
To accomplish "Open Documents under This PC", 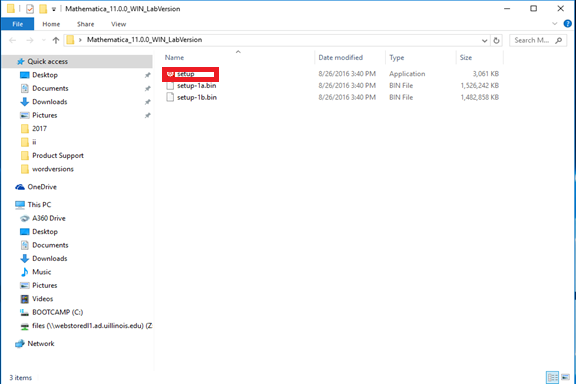I will [50, 245].
